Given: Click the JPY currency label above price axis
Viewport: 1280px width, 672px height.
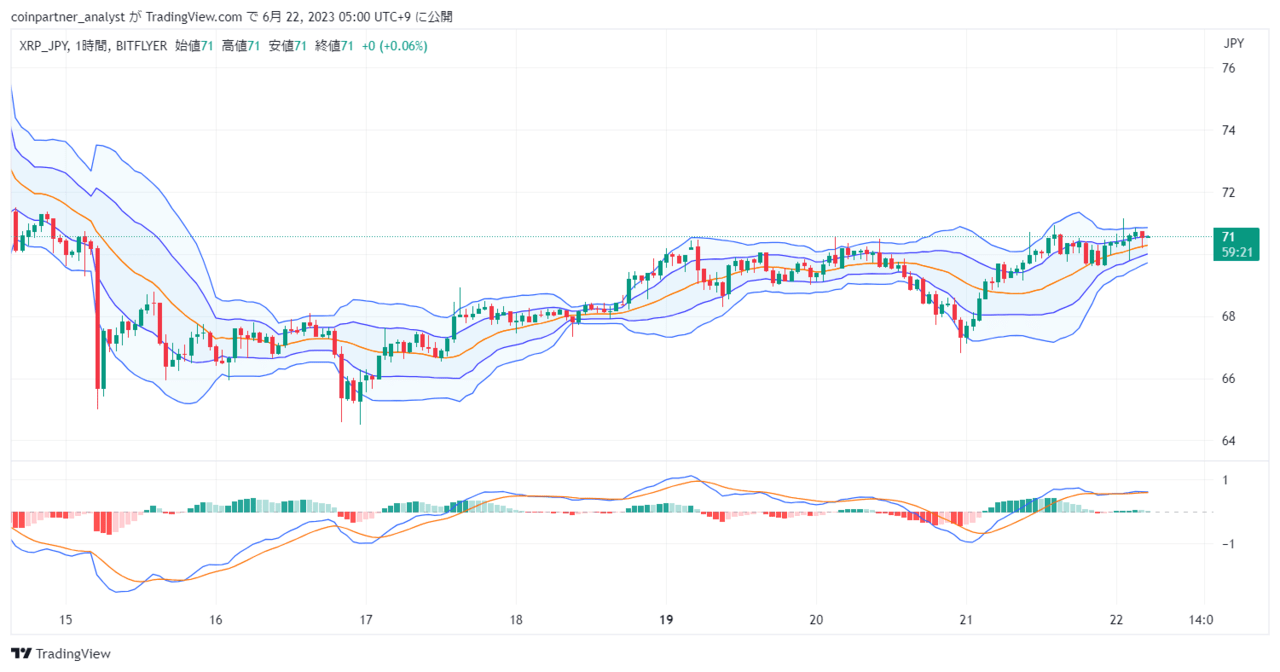Looking at the screenshot, I should [x=1234, y=43].
